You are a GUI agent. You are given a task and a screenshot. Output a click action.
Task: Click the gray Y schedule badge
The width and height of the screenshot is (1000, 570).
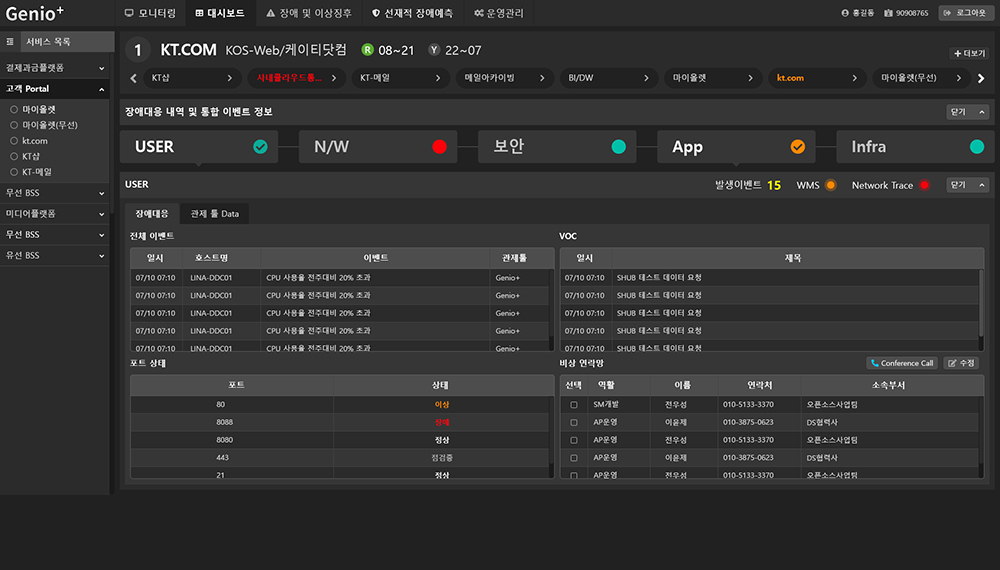[x=434, y=50]
